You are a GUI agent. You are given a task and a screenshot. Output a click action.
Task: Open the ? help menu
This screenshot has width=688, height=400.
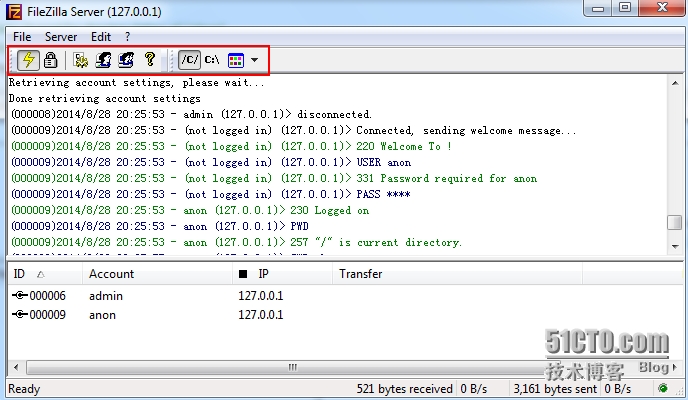point(127,37)
